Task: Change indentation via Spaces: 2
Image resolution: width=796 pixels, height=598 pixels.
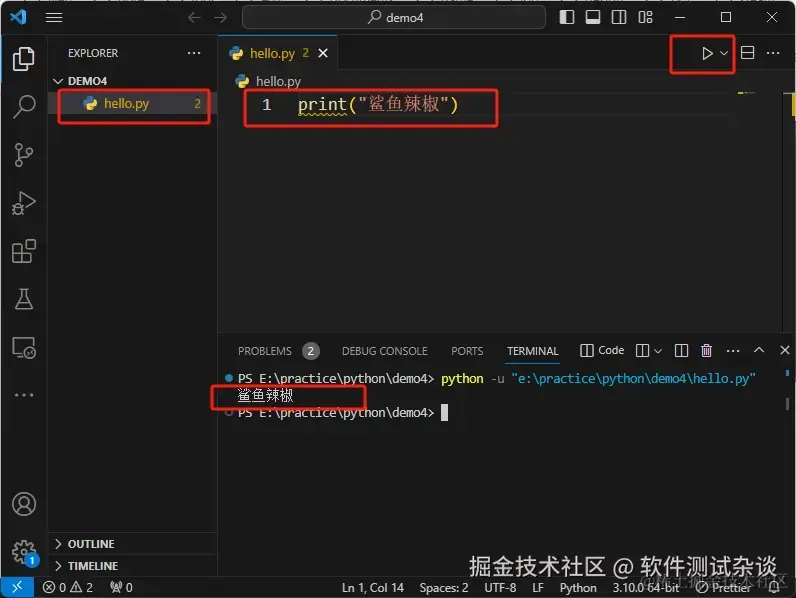Action: [444, 588]
